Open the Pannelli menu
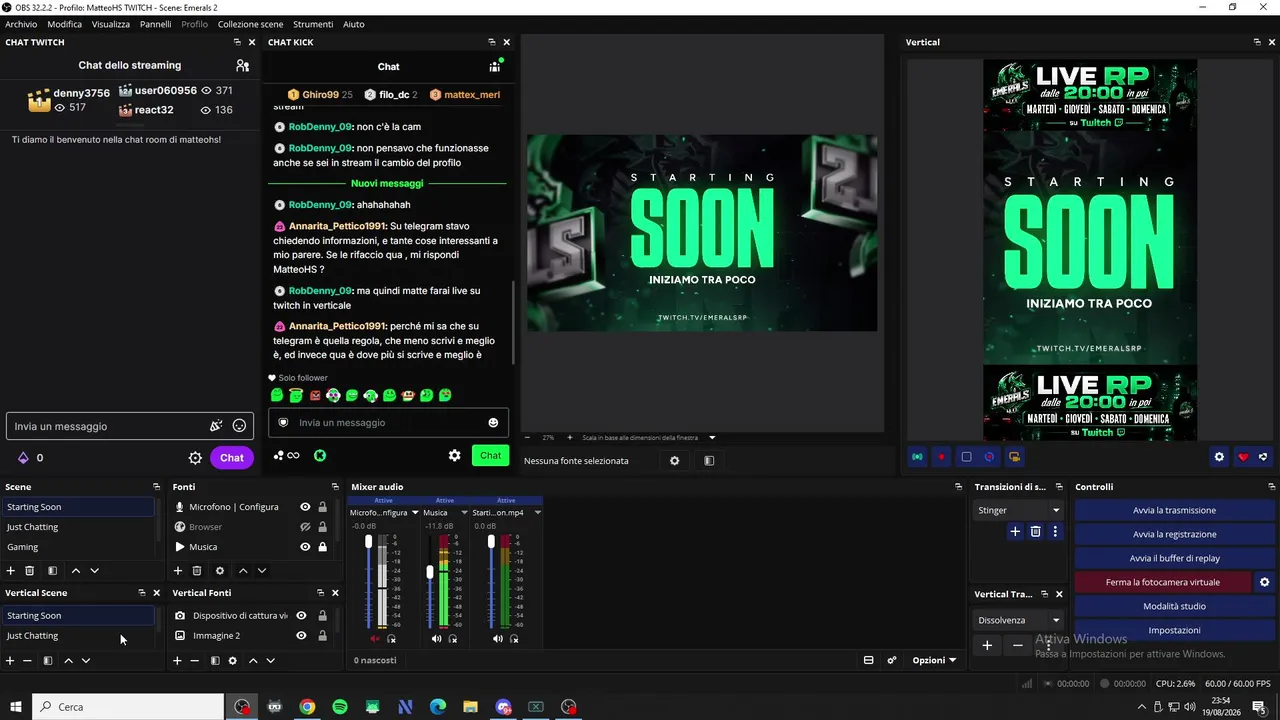 point(155,24)
